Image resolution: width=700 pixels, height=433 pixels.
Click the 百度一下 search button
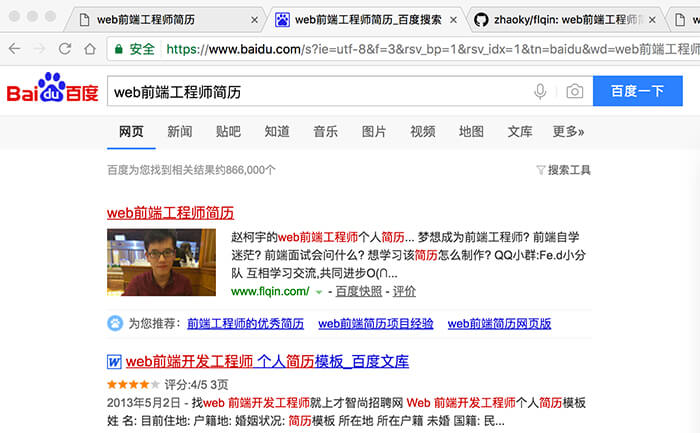click(x=638, y=91)
